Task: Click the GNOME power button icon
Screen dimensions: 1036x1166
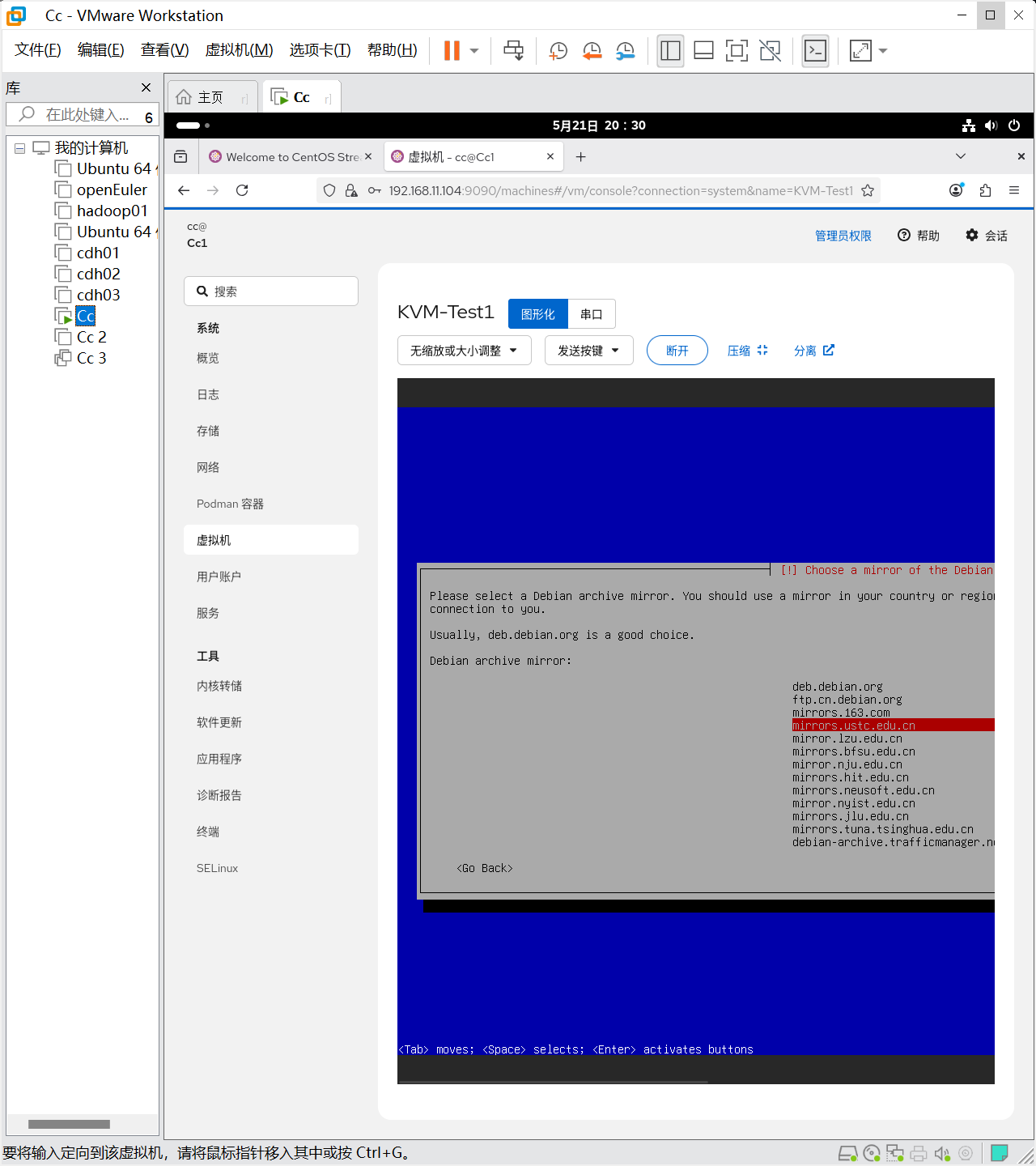Action: pyautogui.click(x=1014, y=126)
